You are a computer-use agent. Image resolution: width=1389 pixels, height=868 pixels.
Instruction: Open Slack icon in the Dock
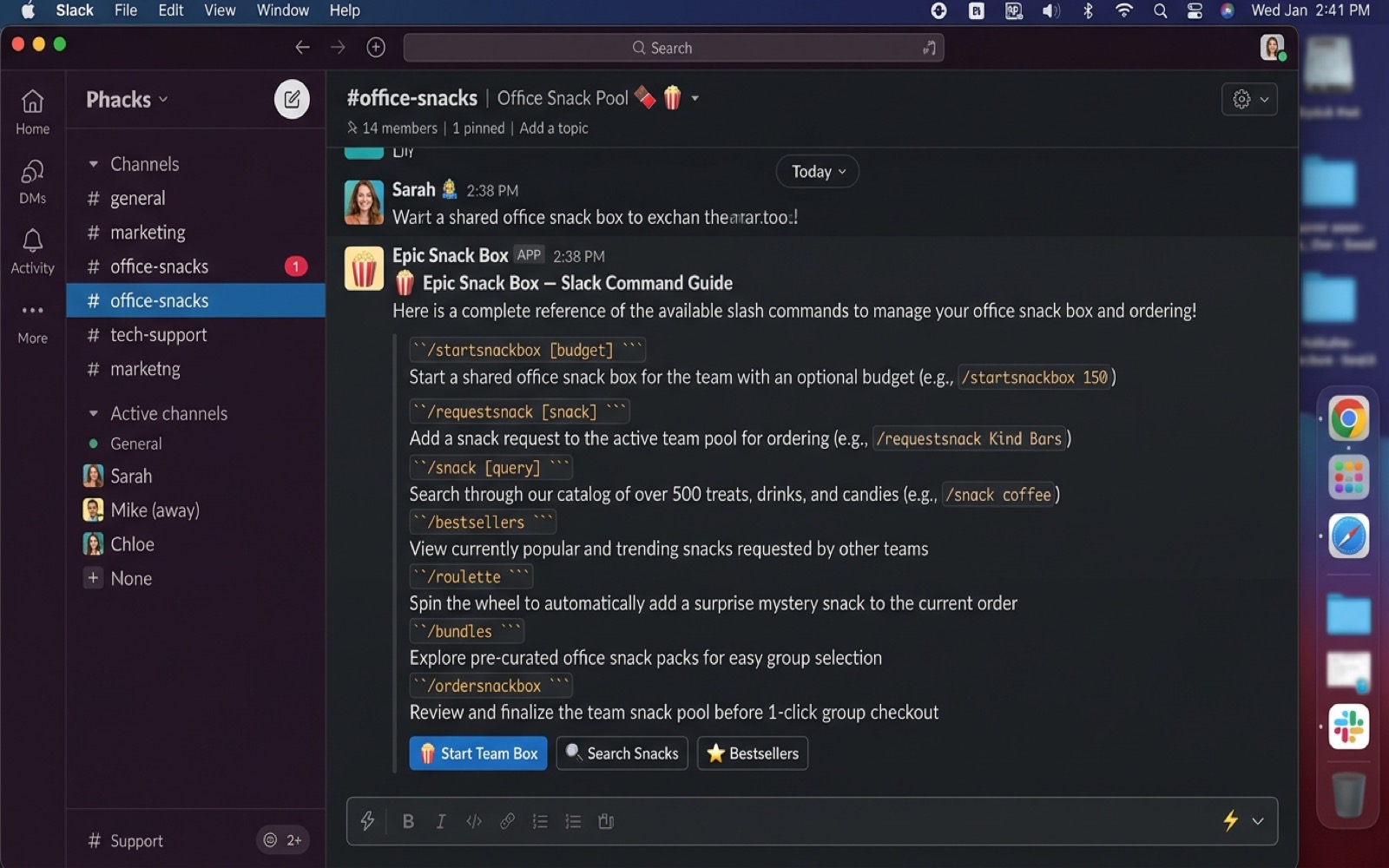(x=1348, y=727)
